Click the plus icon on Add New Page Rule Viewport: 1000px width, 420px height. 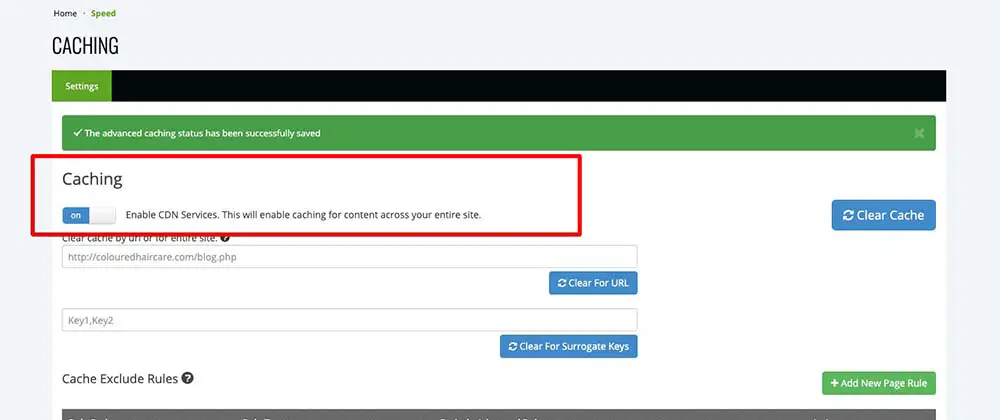(x=834, y=384)
